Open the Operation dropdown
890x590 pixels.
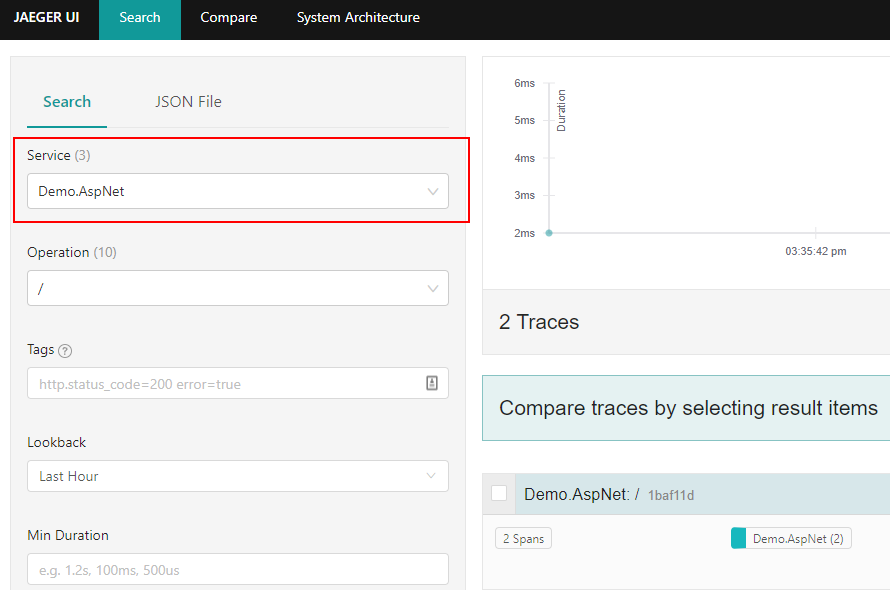tap(225, 288)
